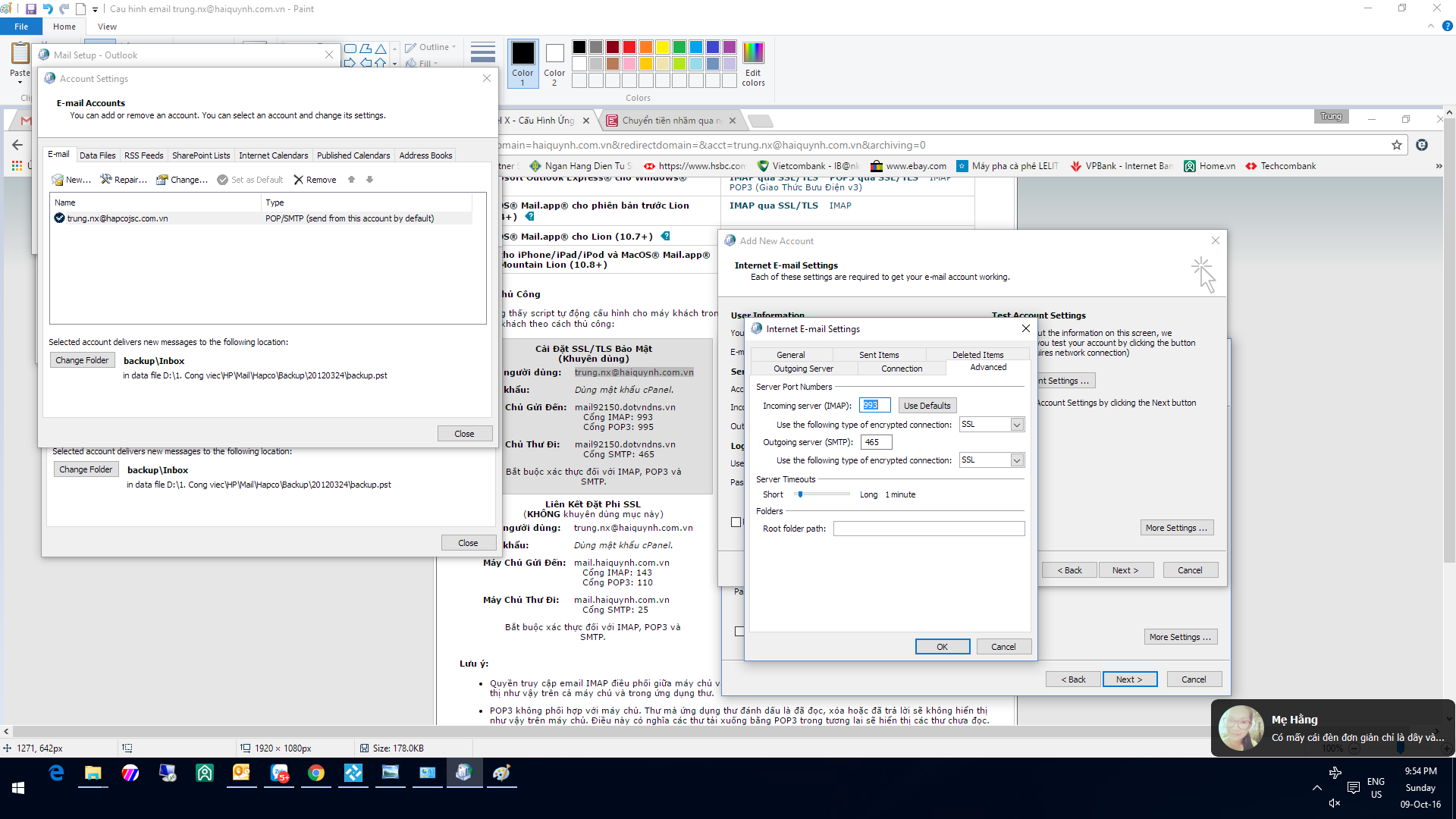Click Repair… in Account Settings toolbar
Screen dimensions: 1456x819
(x=124, y=180)
